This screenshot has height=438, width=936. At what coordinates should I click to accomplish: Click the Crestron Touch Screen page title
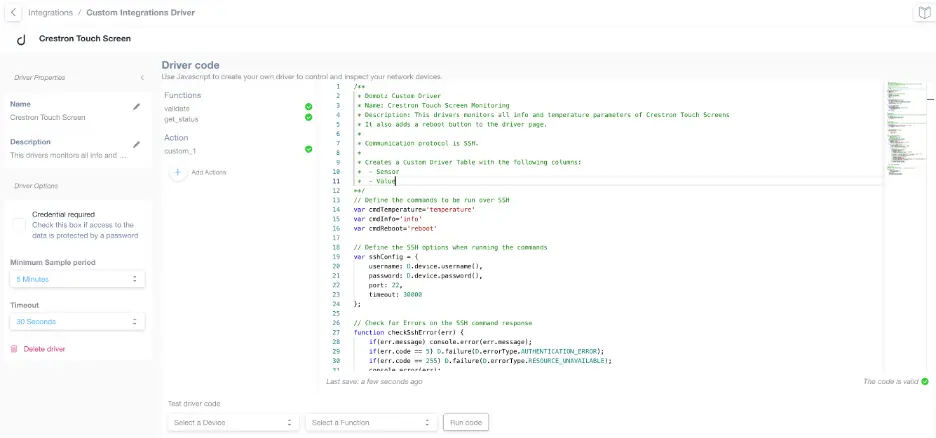(x=85, y=38)
